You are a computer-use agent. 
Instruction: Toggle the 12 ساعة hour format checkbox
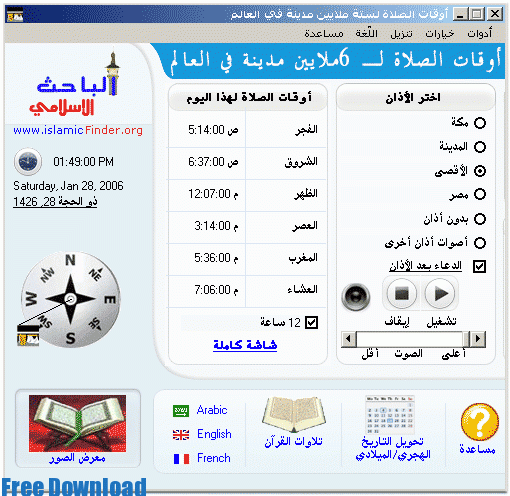(311, 322)
